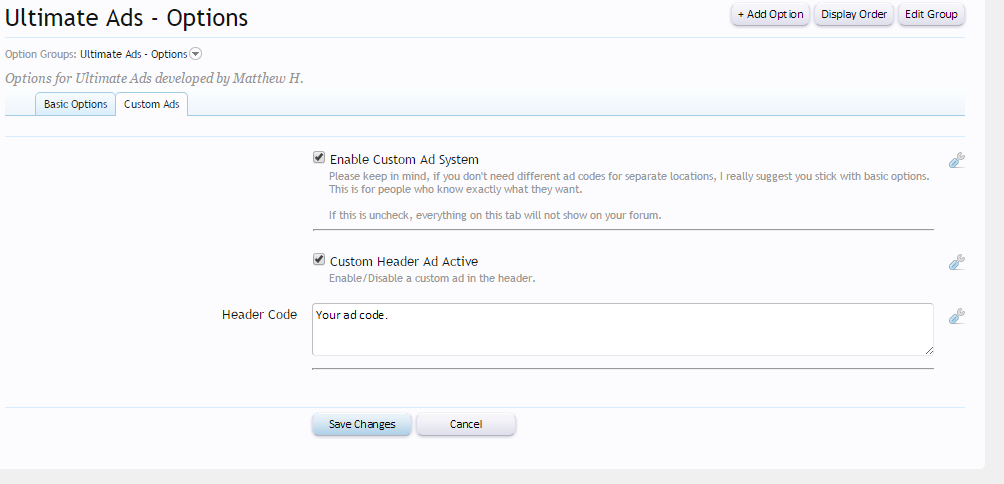
Task: Expand the Option Groups dropdown arrow
Action: coord(196,54)
